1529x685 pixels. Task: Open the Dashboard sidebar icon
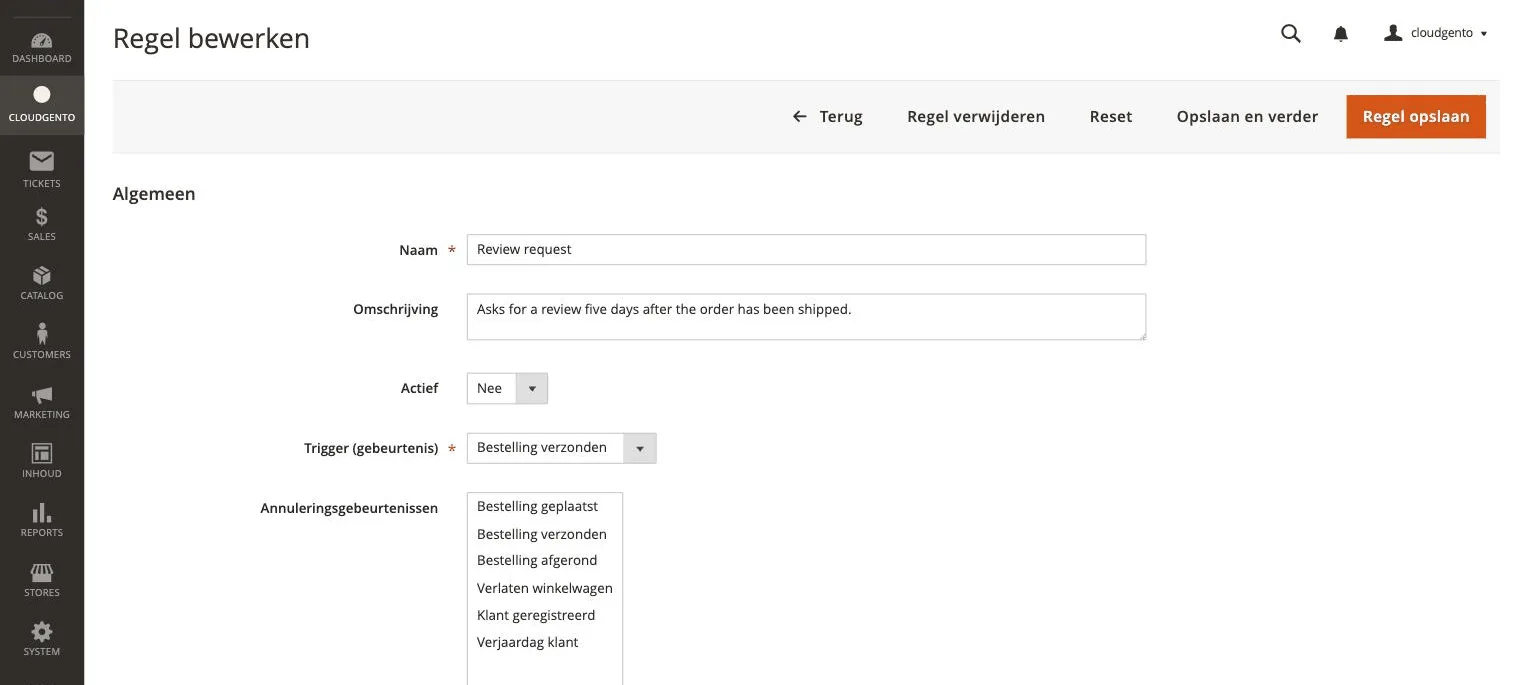(42, 41)
